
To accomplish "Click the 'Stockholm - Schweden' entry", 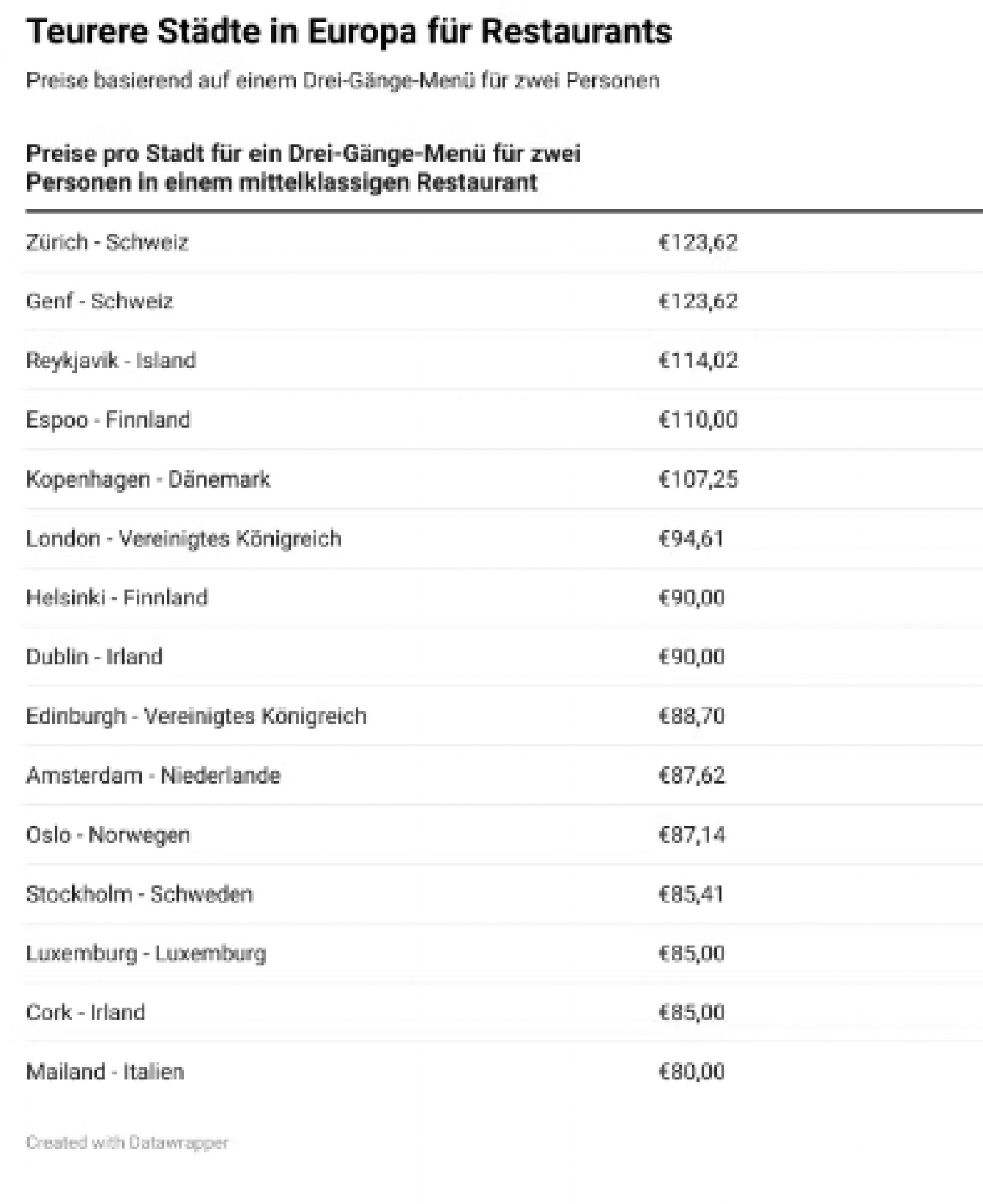I will (139, 894).
